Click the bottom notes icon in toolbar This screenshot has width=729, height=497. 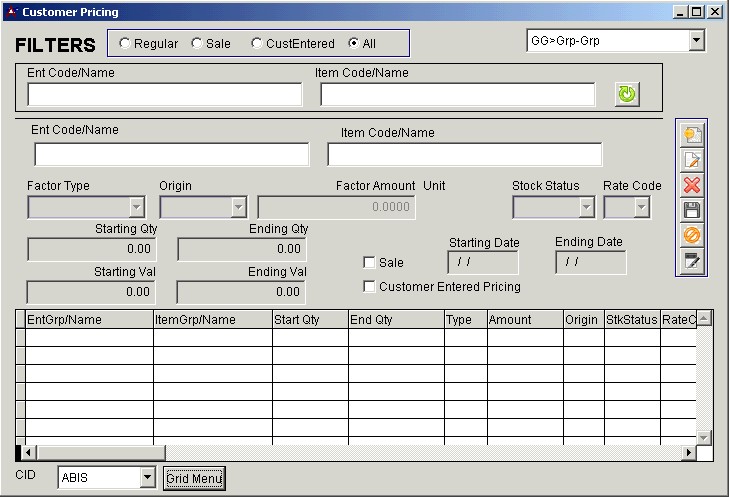[x=691, y=260]
